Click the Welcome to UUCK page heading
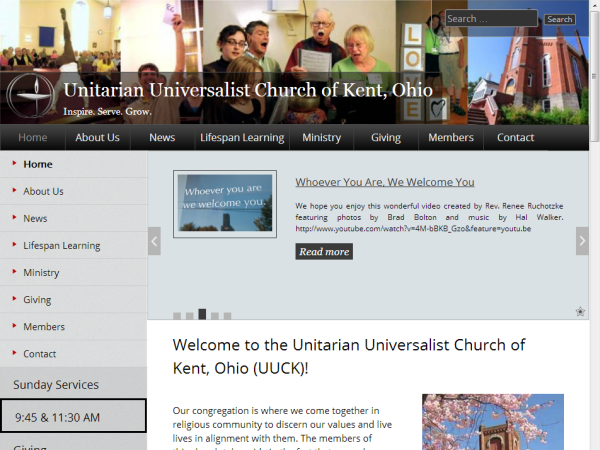The width and height of the screenshot is (600, 450). [349, 357]
